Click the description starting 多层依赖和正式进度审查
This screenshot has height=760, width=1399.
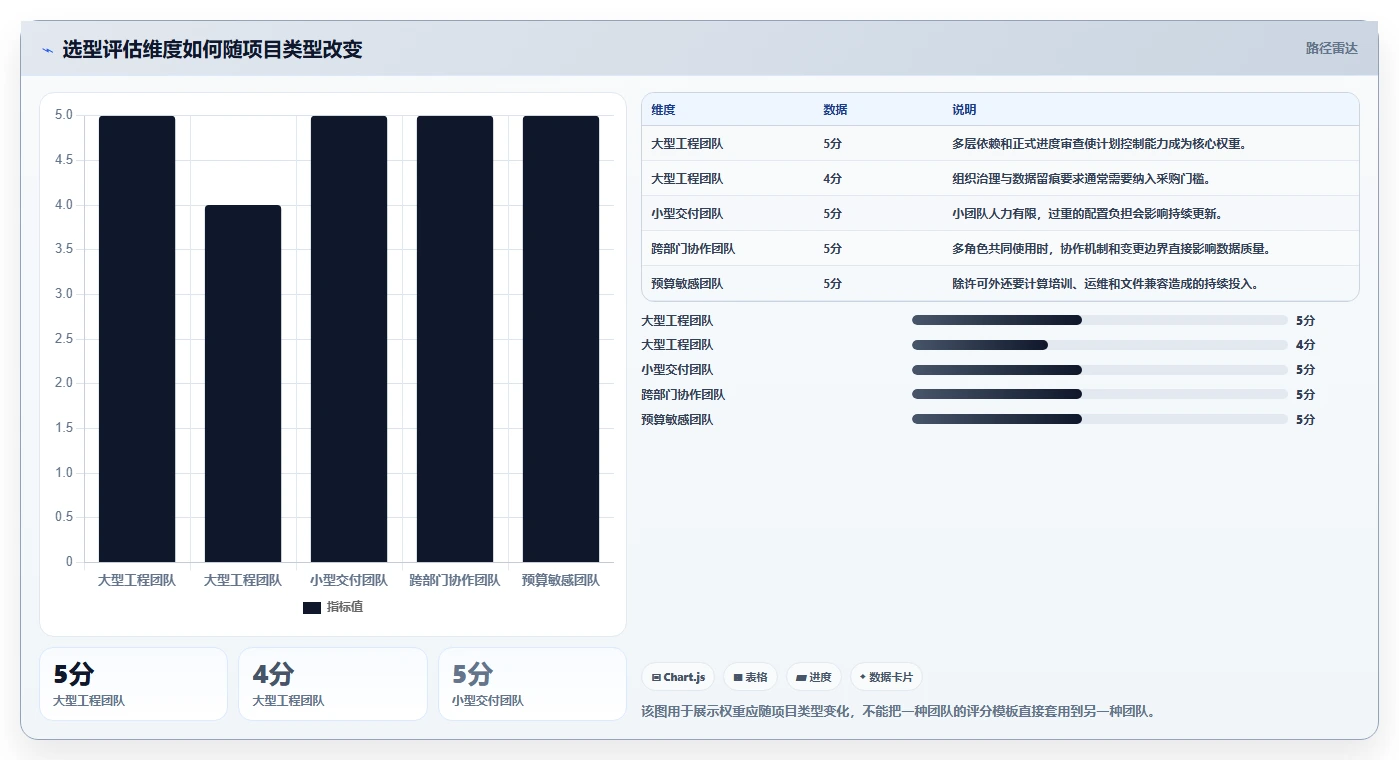click(1098, 144)
